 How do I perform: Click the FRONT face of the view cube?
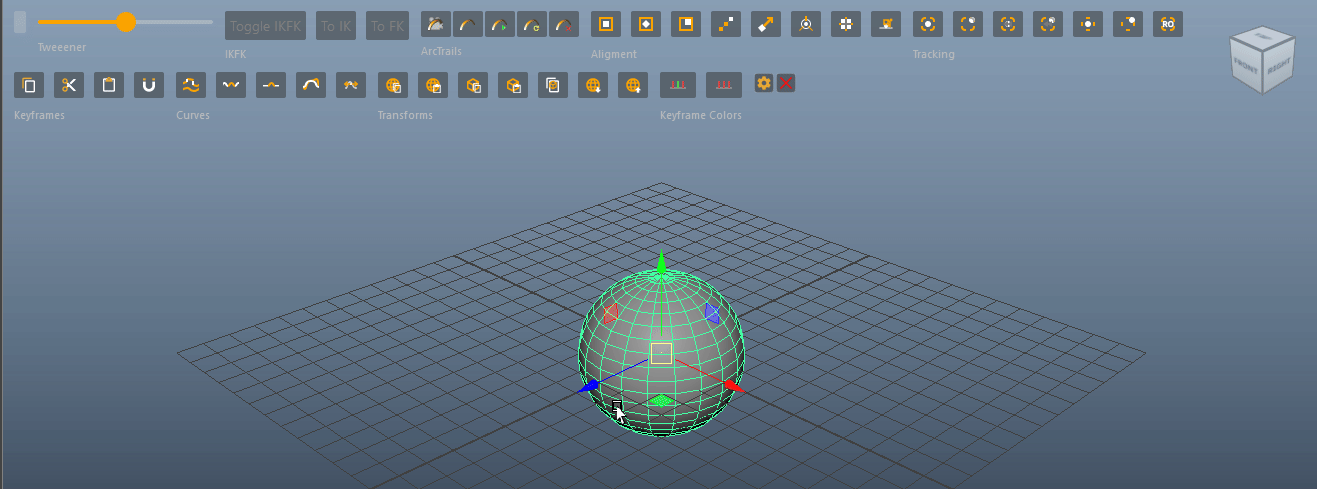point(1246,67)
